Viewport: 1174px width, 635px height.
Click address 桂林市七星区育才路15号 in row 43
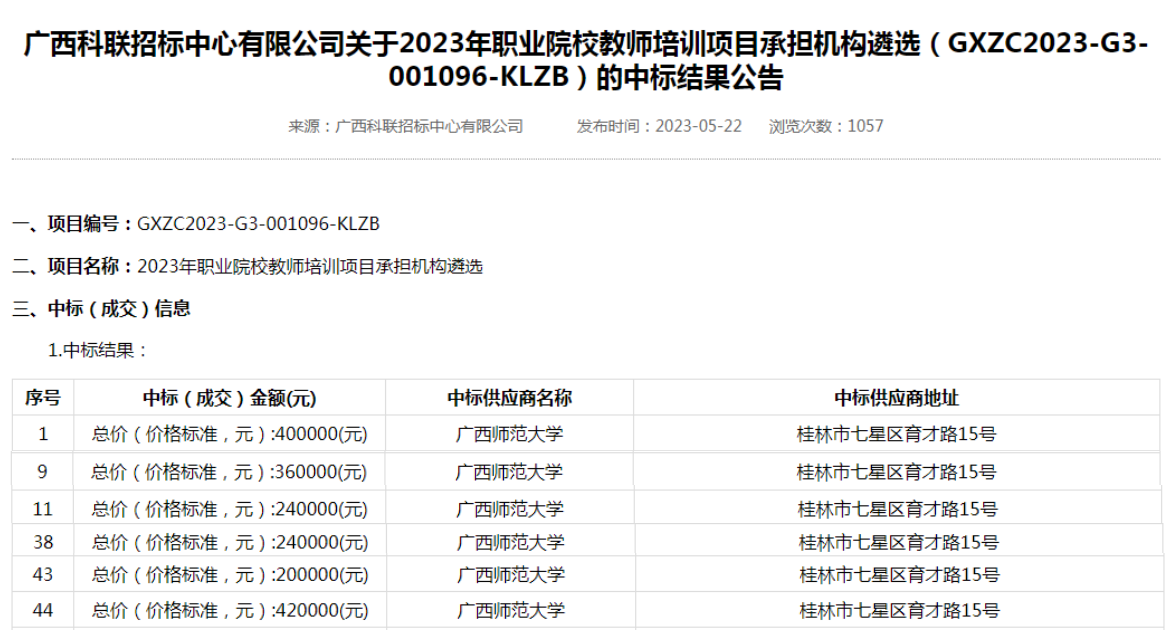coord(899,574)
